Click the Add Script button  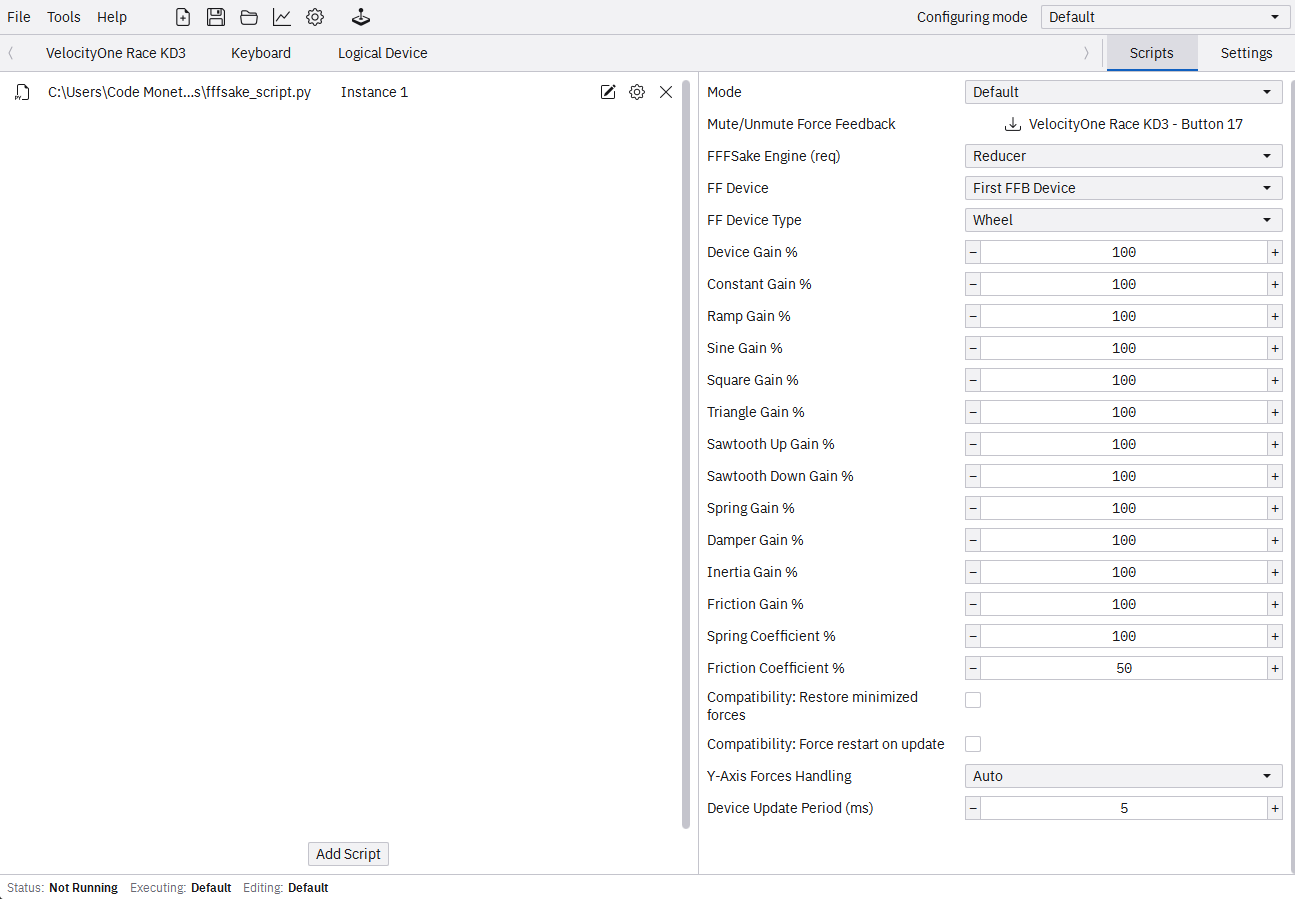[x=348, y=854]
